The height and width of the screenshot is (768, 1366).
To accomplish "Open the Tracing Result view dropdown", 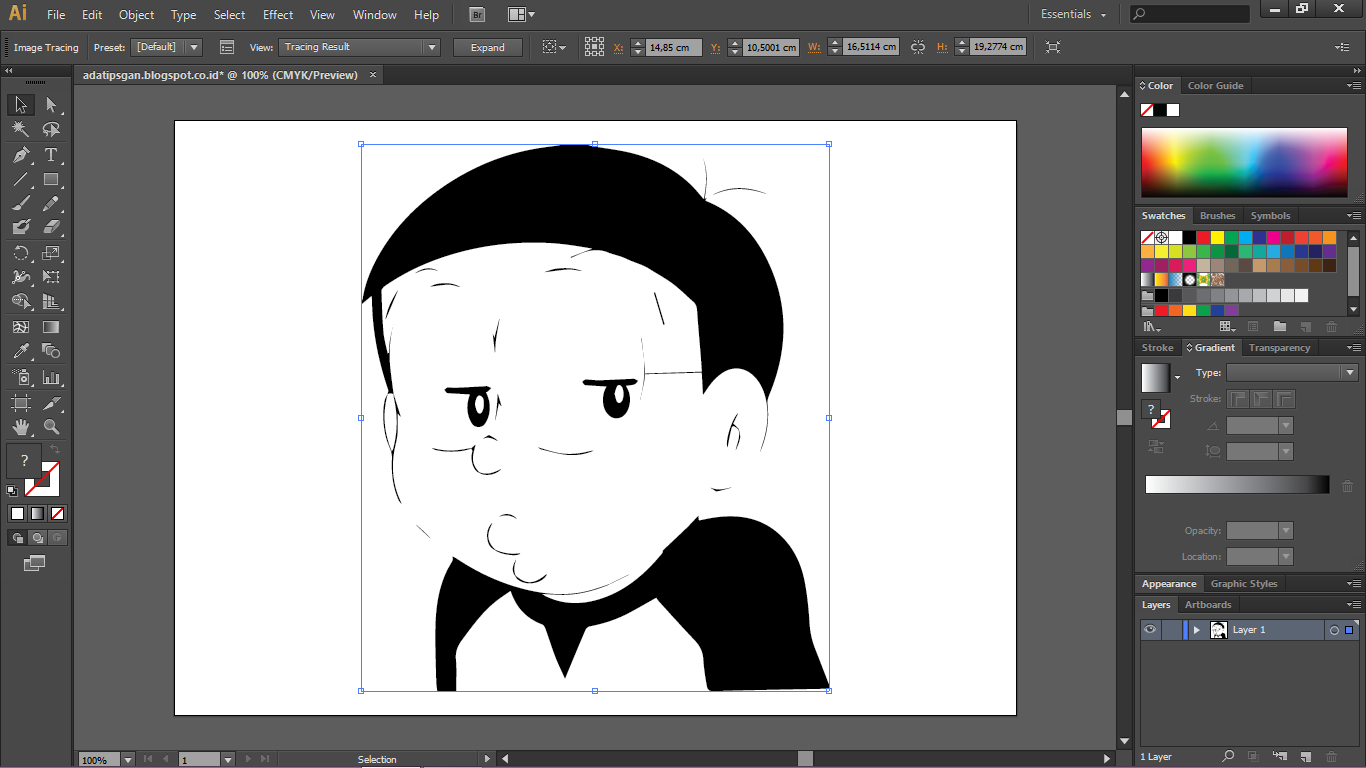I will 431,47.
